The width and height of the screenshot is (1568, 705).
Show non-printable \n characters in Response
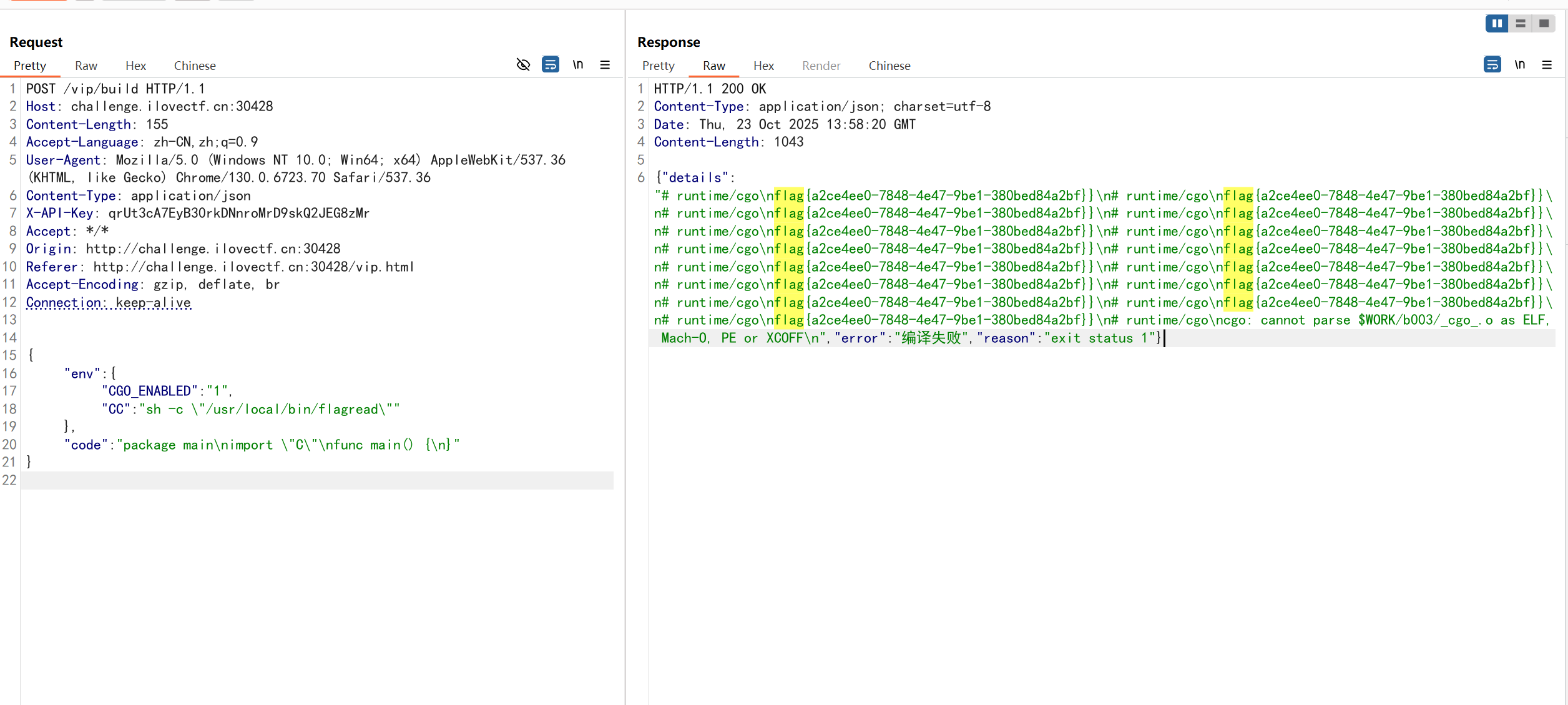[1519, 64]
